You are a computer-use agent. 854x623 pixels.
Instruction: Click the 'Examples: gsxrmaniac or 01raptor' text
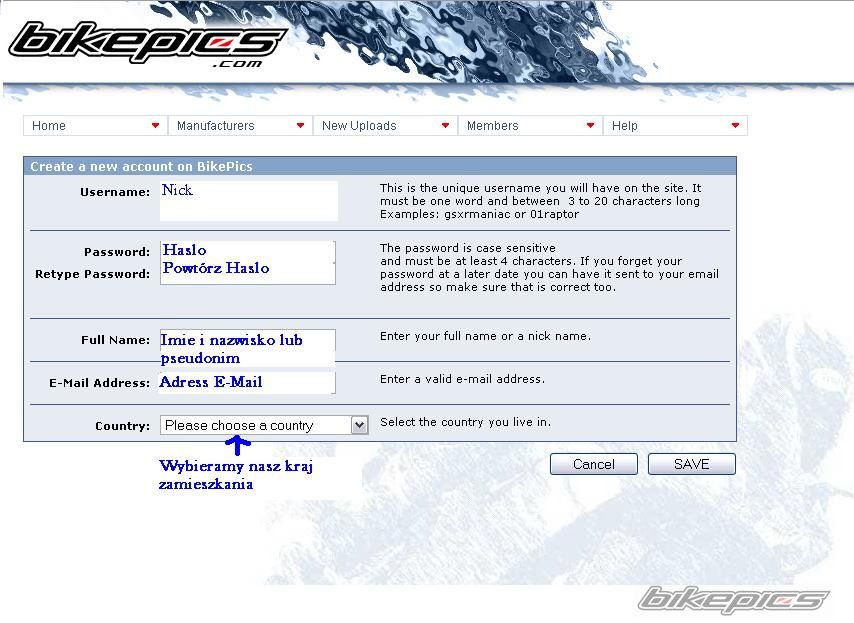(x=479, y=214)
